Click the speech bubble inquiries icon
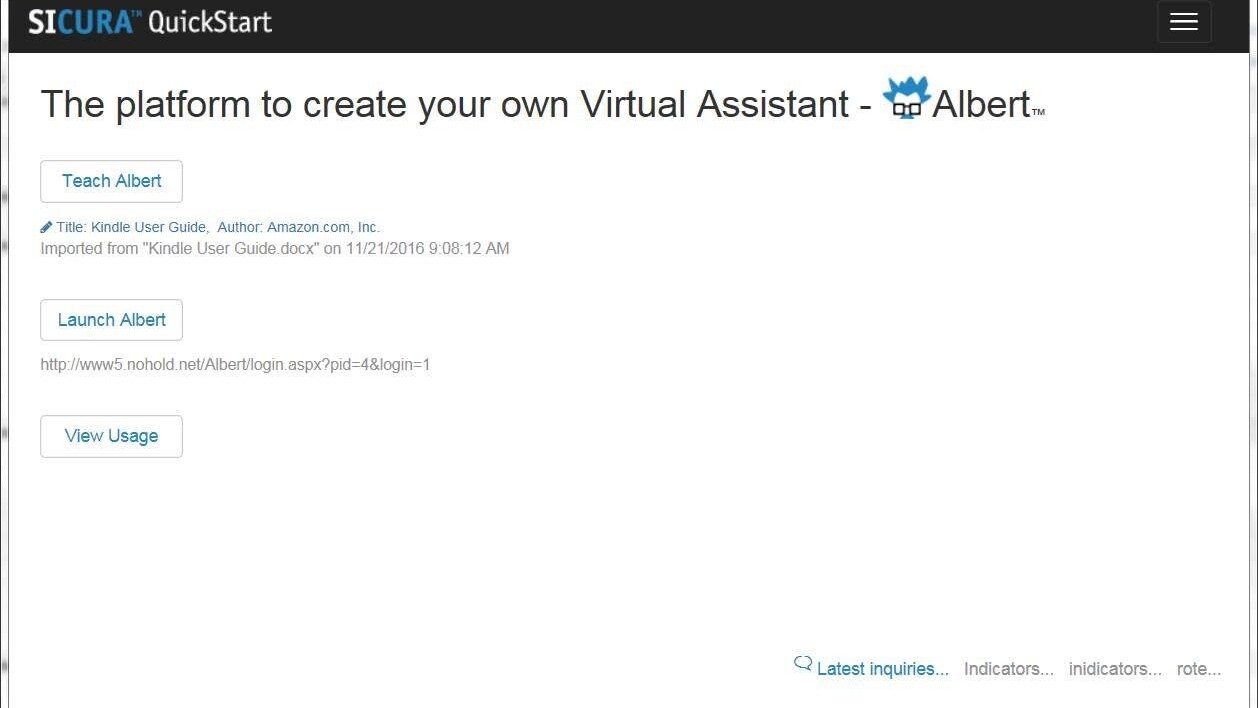The width and height of the screenshot is (1258, 708). point(802,663)
